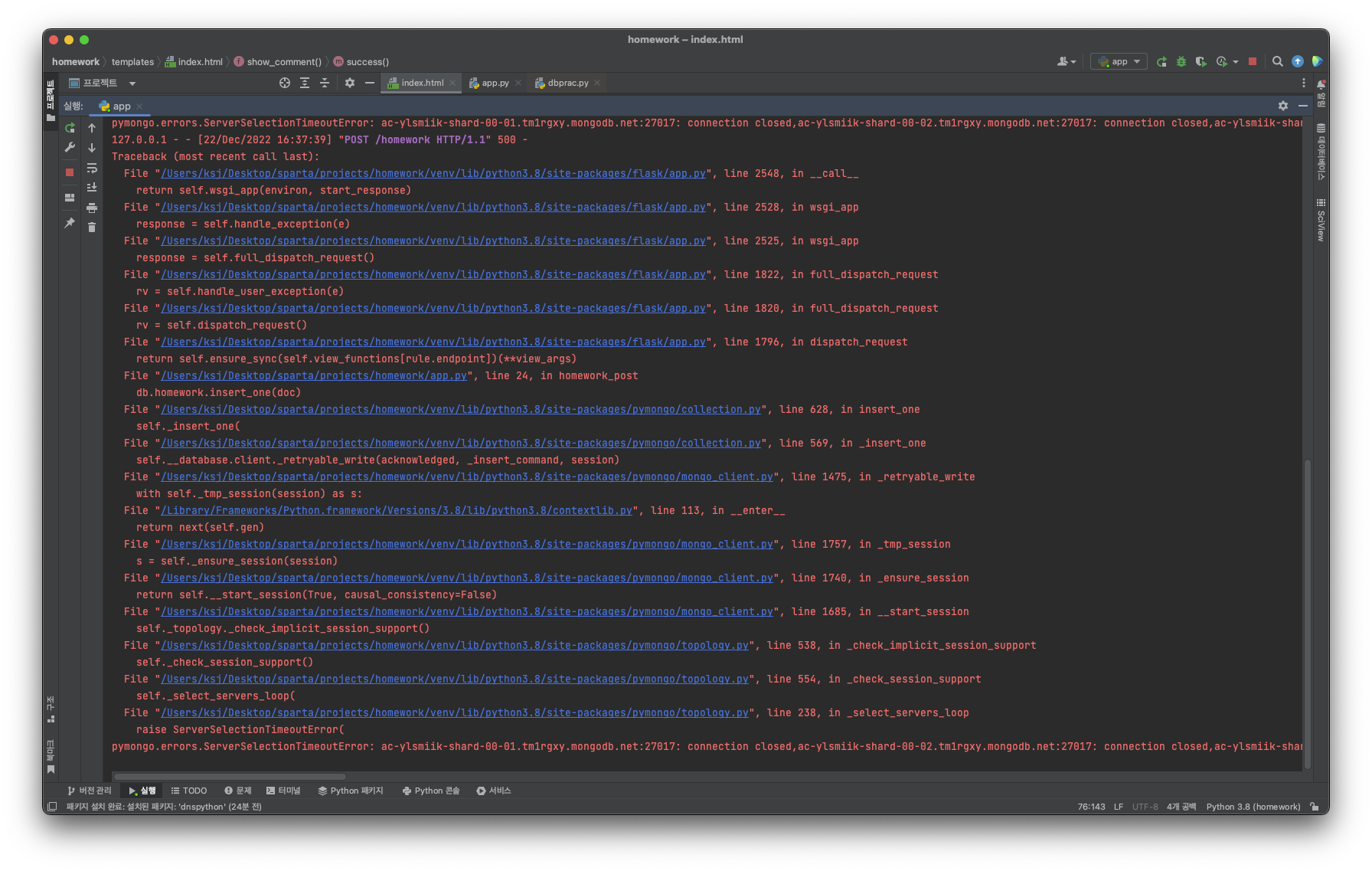Click the Python 3.8 (homework) interpreter selector
This screenshot has width=1372, height=871.
(1253, 807)
